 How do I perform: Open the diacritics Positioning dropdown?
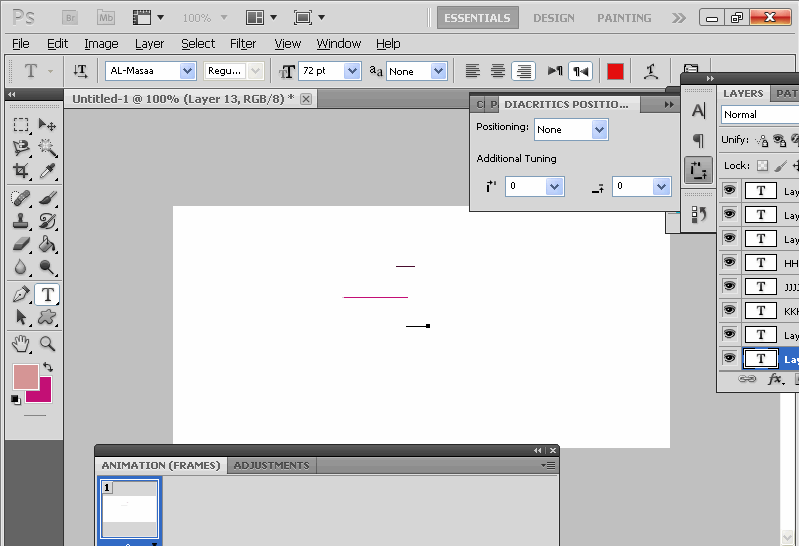tap(599, 129)
